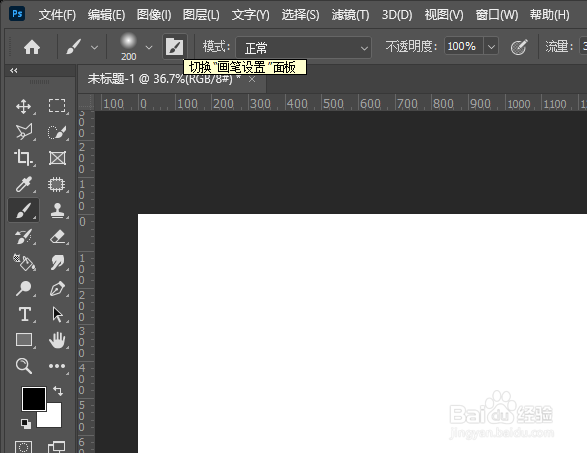Select the 未标题-1 document tab
The height and width of the screenshot is (453, 587).
pyautogui.click(x=164, y=79)
